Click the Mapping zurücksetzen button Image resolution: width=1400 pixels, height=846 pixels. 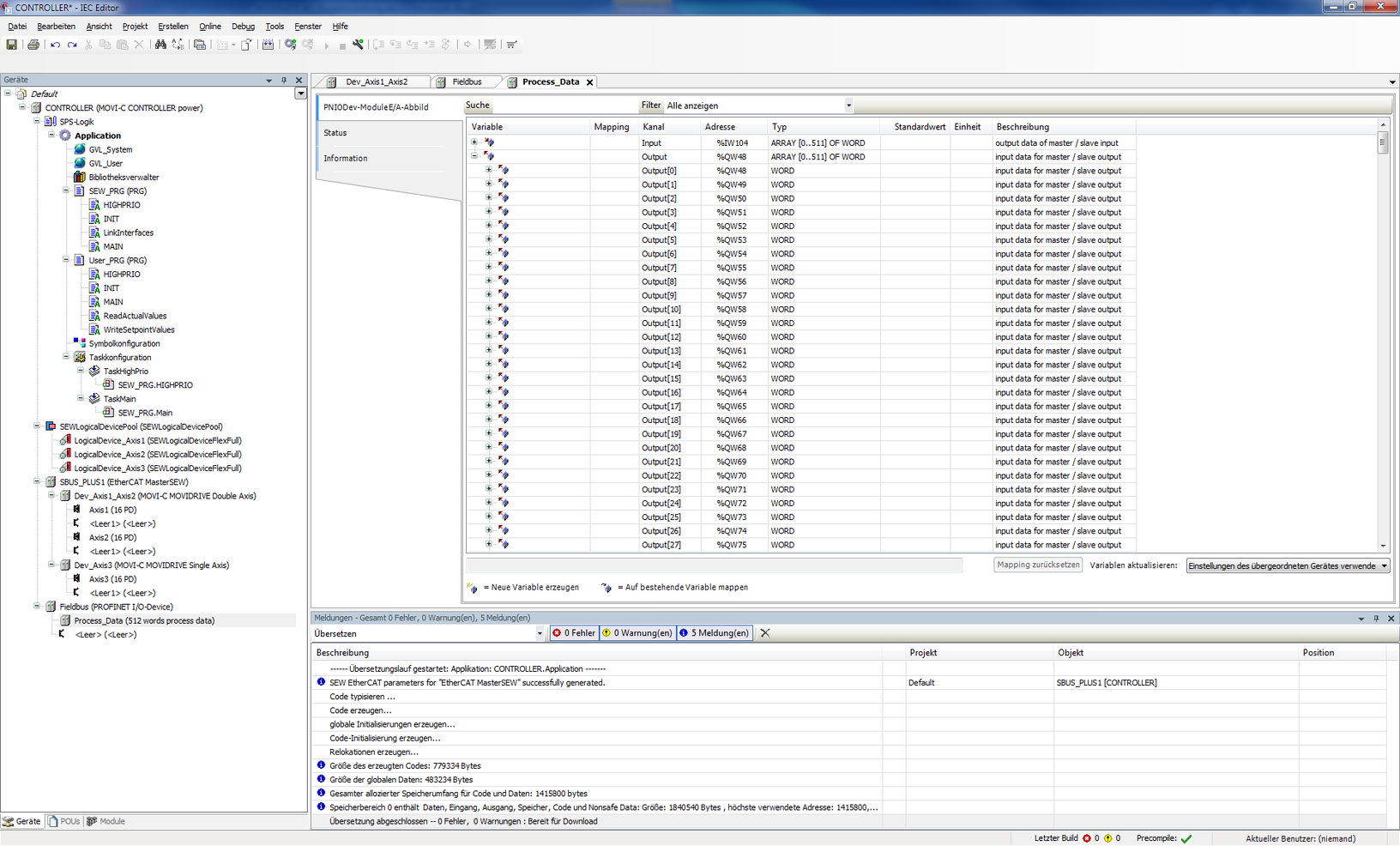[1038, 565]
